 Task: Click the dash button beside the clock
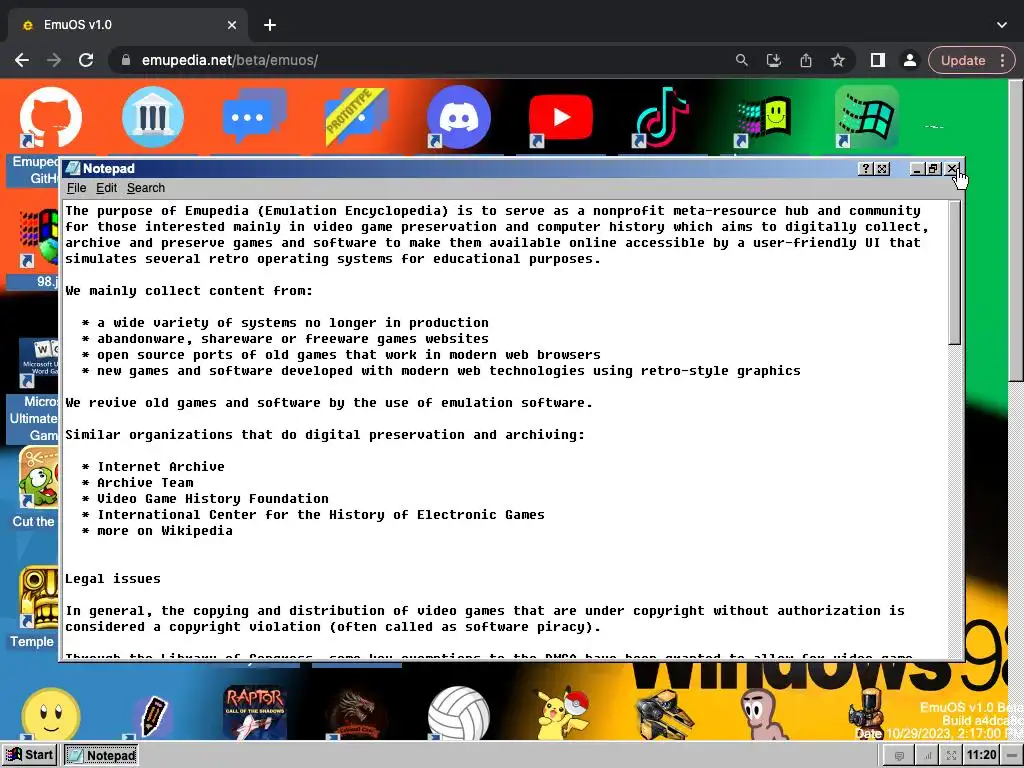pos(1012,756)
